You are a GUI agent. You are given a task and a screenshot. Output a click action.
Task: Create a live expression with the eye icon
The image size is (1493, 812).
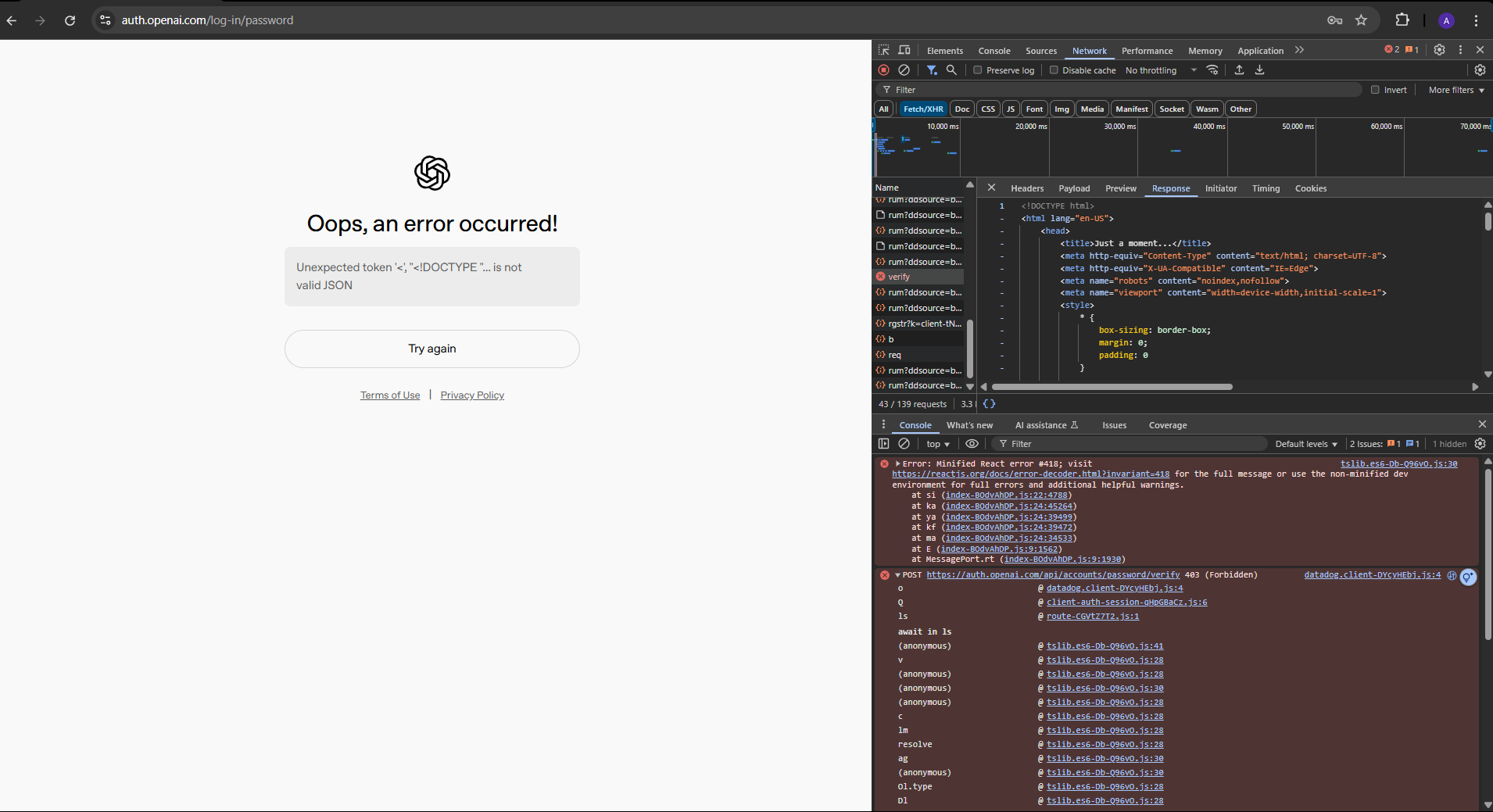(x=972, y=444)
